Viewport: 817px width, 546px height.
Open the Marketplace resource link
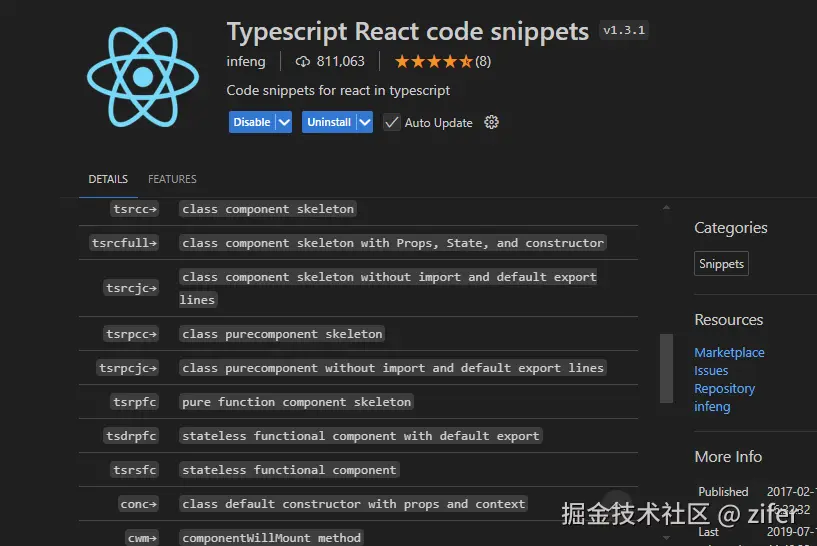click(729, 353)
